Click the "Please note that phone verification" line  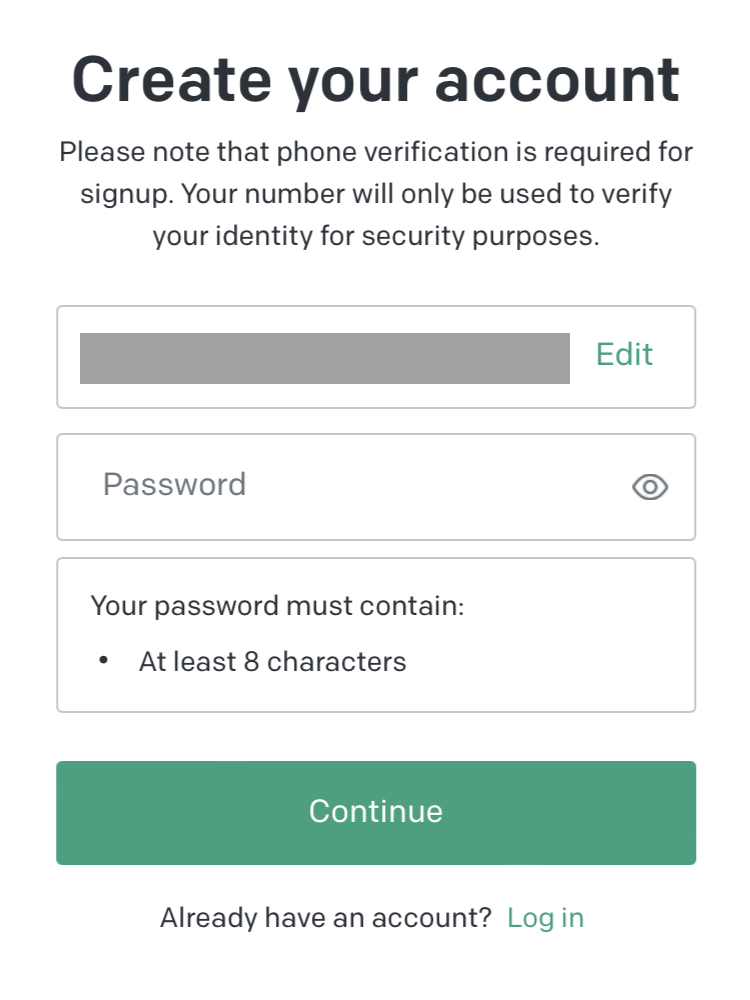pos(375,153)
